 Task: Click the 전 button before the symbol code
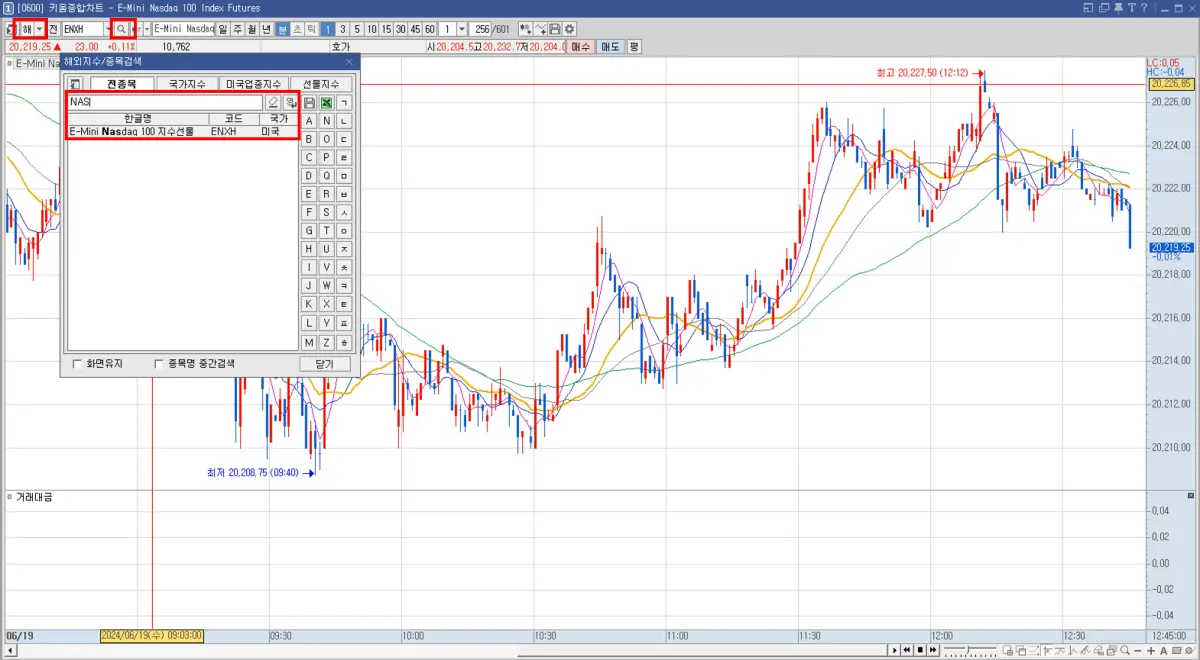click(x=53, y=30)
